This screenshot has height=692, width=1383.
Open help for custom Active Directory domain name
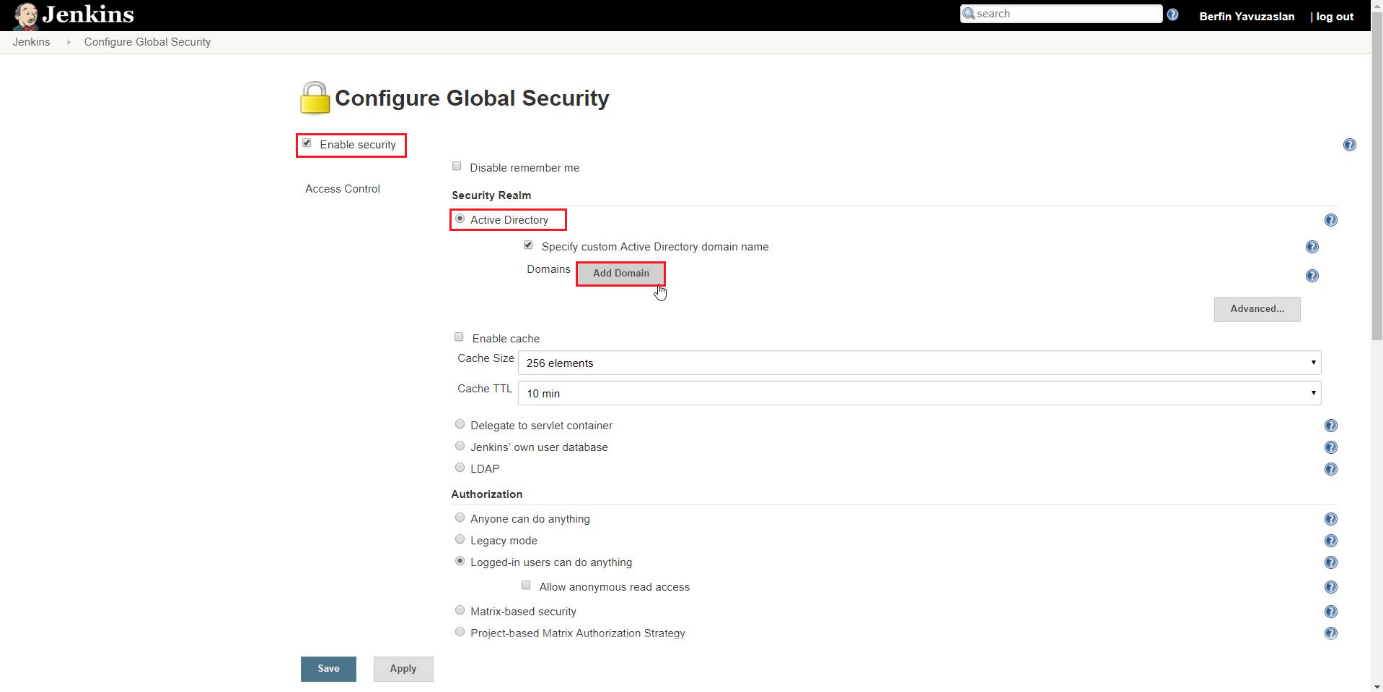[x=1312, y=247]
